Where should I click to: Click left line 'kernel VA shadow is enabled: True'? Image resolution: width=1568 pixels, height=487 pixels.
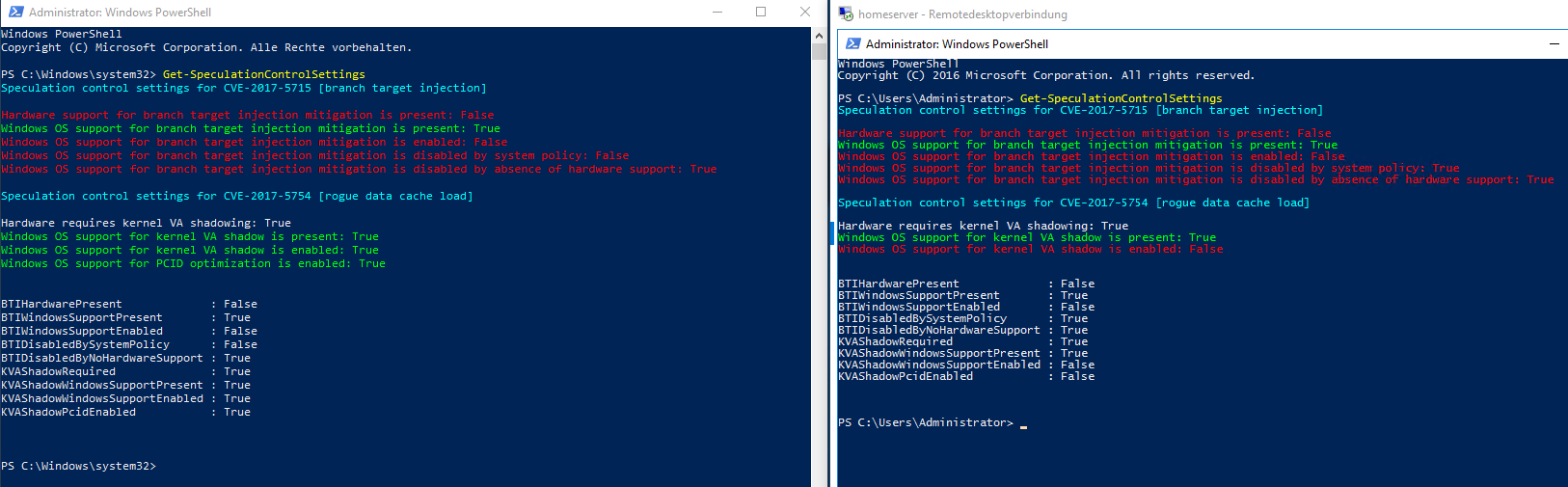190,250
